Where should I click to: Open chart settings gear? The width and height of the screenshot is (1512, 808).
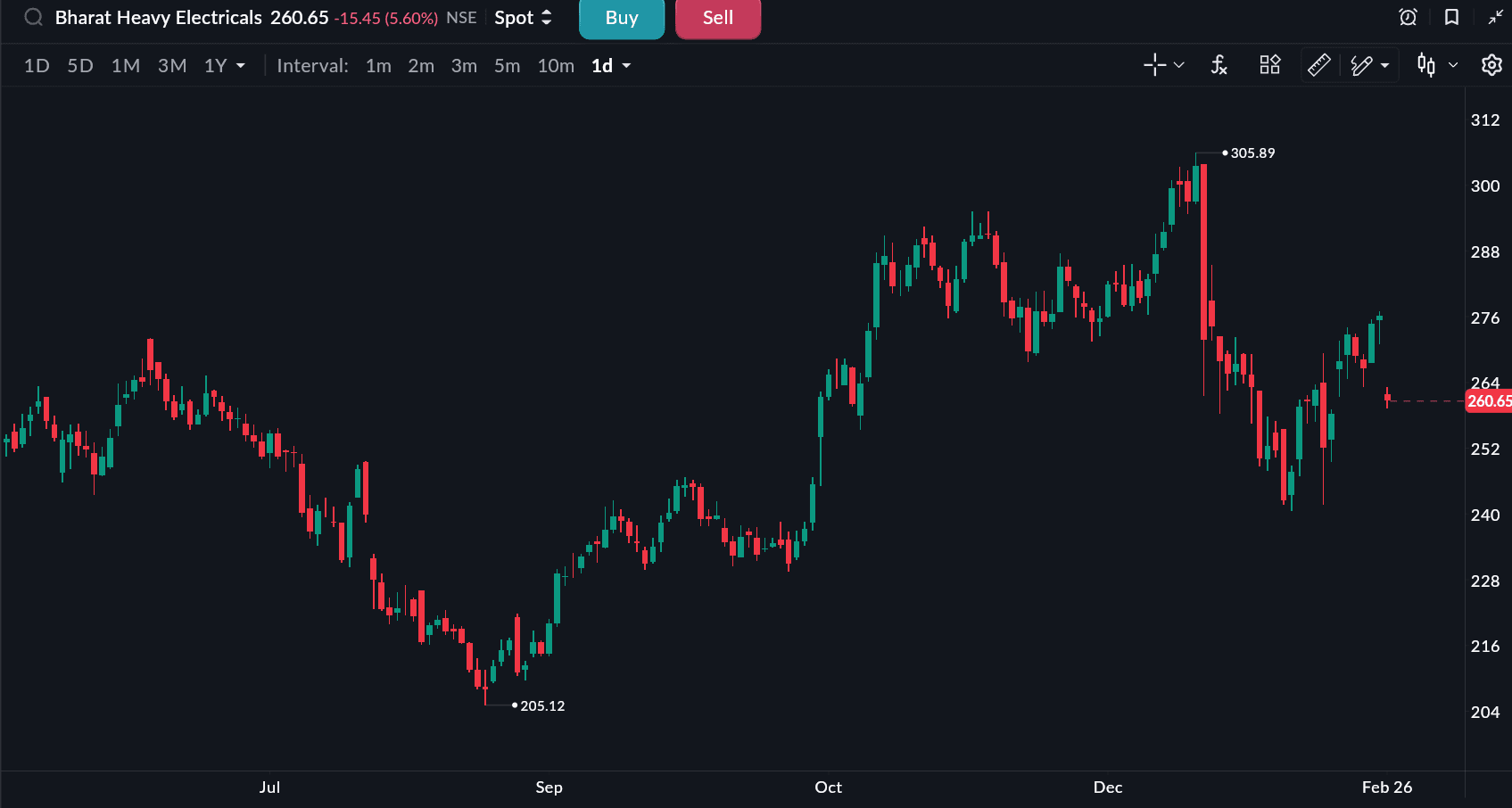pos(1491,65)
